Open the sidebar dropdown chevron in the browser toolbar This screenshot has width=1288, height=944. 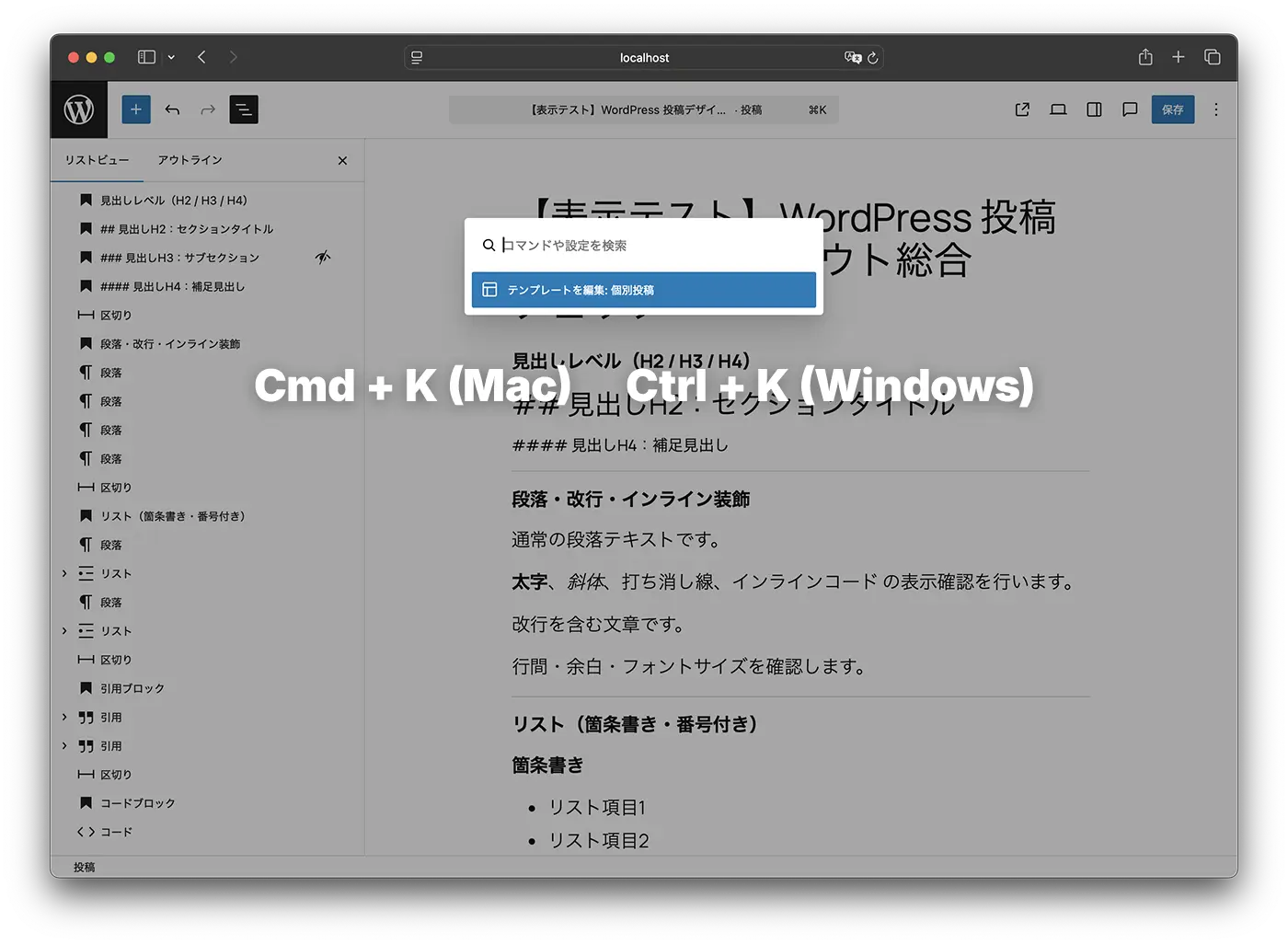click(170, 56)
